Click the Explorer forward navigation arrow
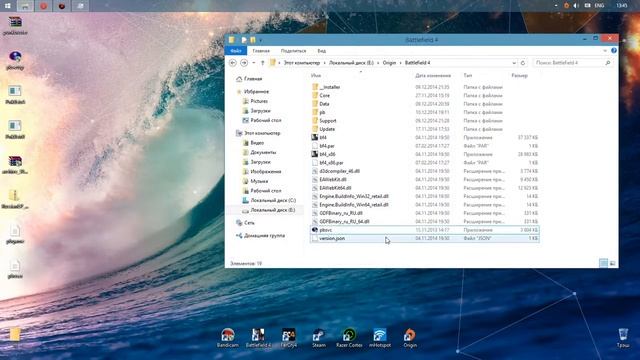 (244, 63)
